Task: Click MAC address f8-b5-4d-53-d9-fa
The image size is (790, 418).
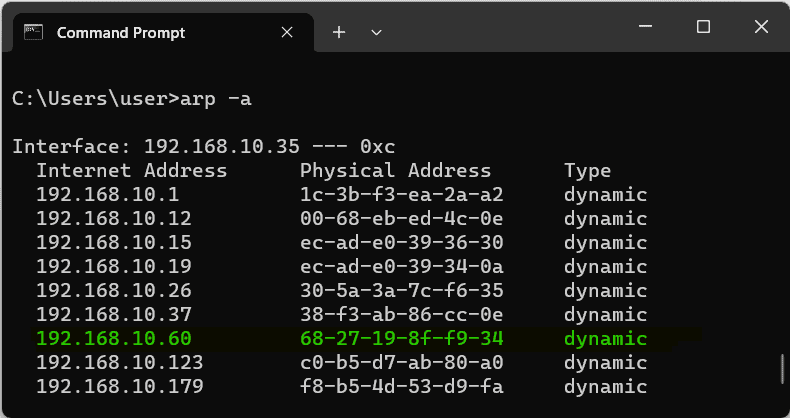Action: (401, 386)
